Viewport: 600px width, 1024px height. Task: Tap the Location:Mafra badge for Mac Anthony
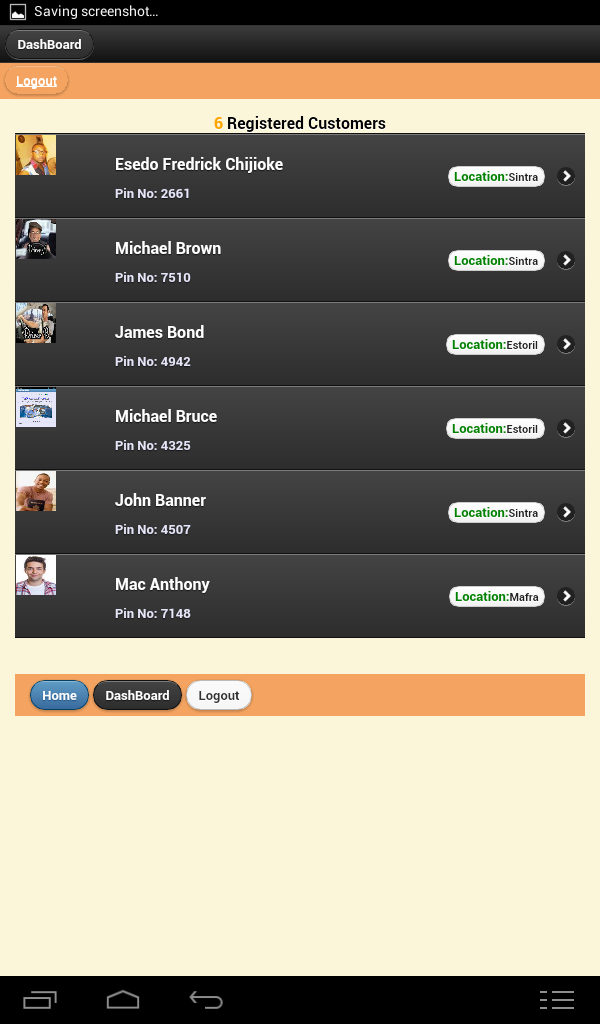(x=497, y=596)
